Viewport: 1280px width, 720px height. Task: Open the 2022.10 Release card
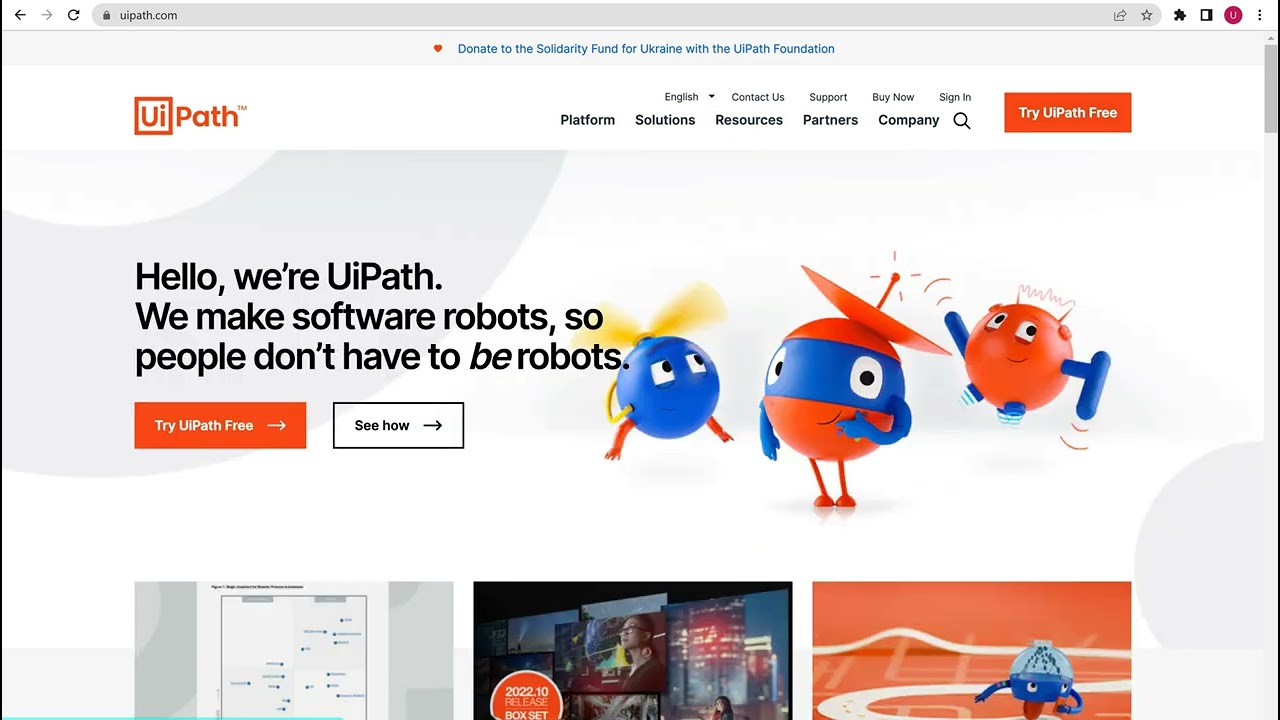pyautogui.click(x=633, y=650)
